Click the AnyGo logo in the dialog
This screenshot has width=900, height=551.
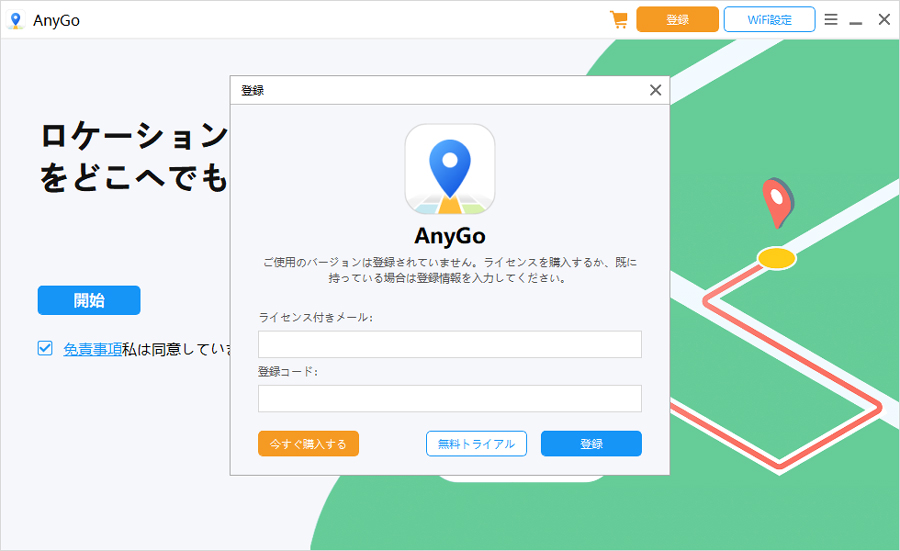click(450, 169)
